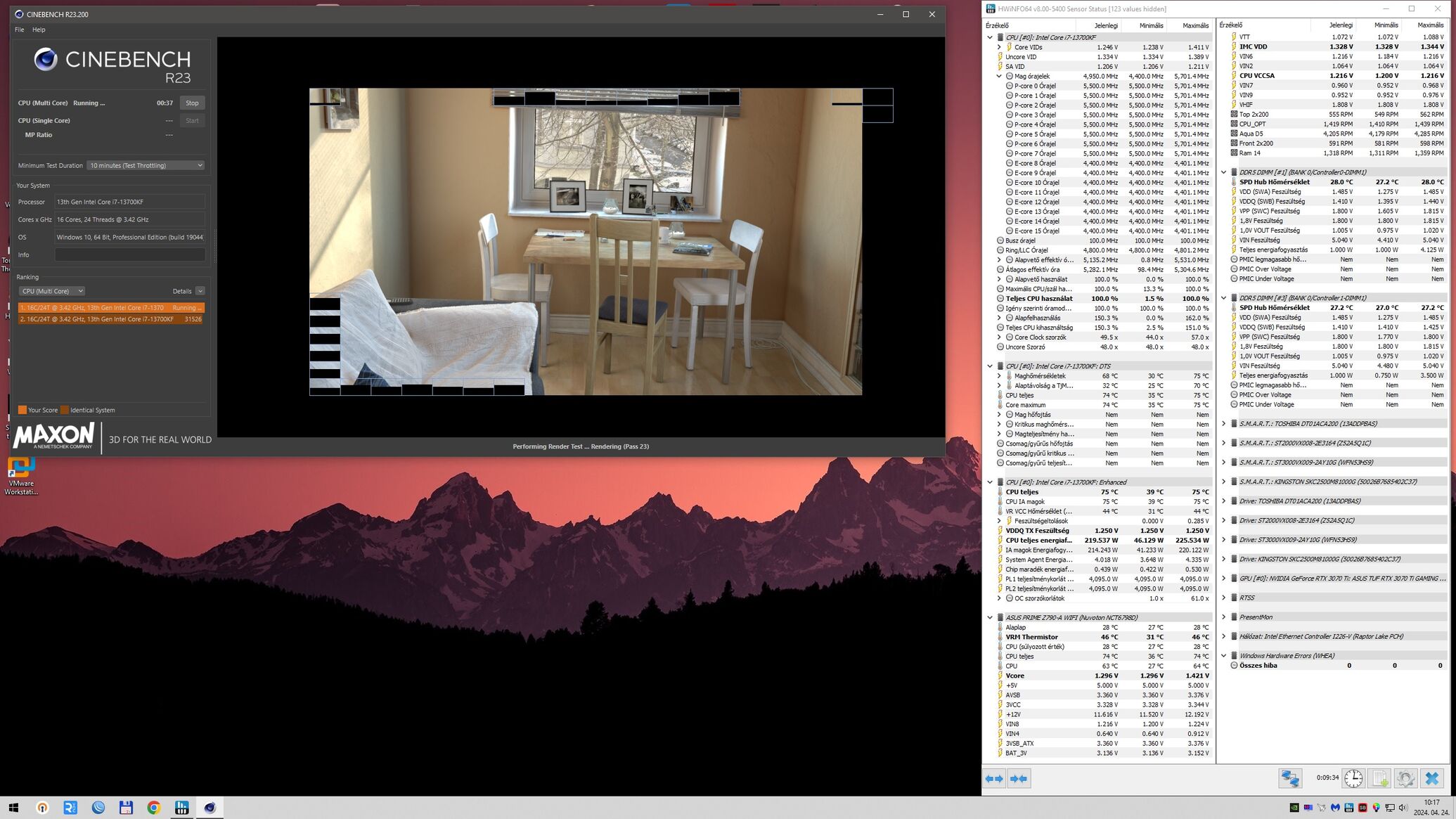Select the Vcore sensor row

(1103, 676)
